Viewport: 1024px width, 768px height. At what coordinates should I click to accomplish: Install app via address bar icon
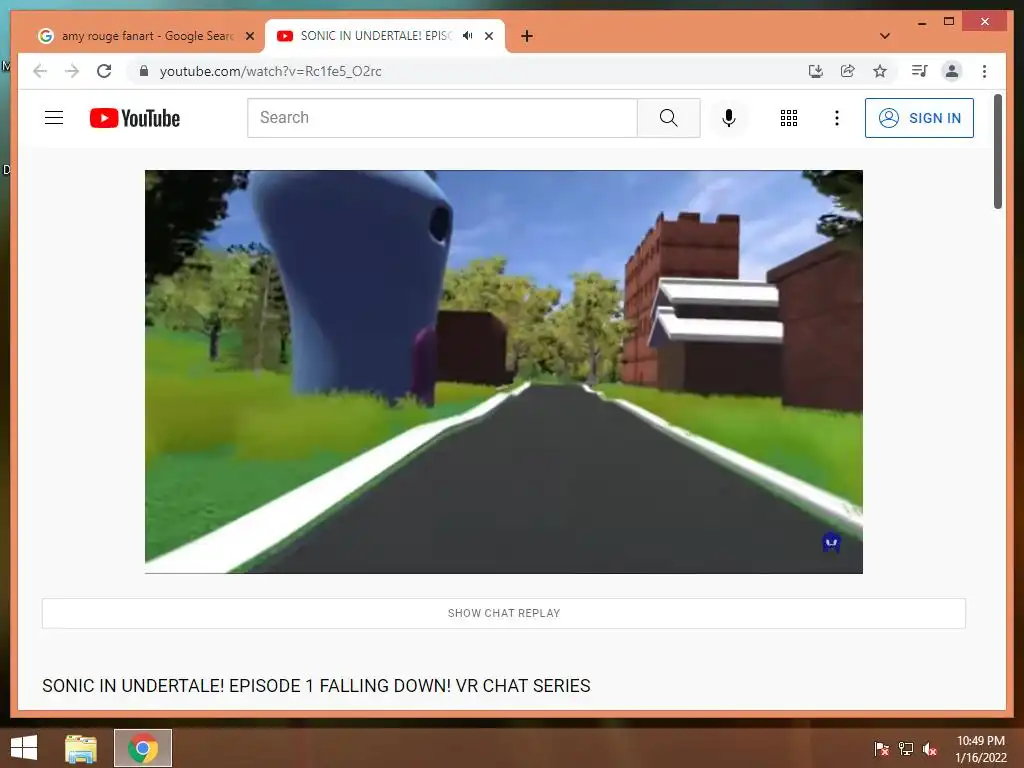click(x=815, y=71)
